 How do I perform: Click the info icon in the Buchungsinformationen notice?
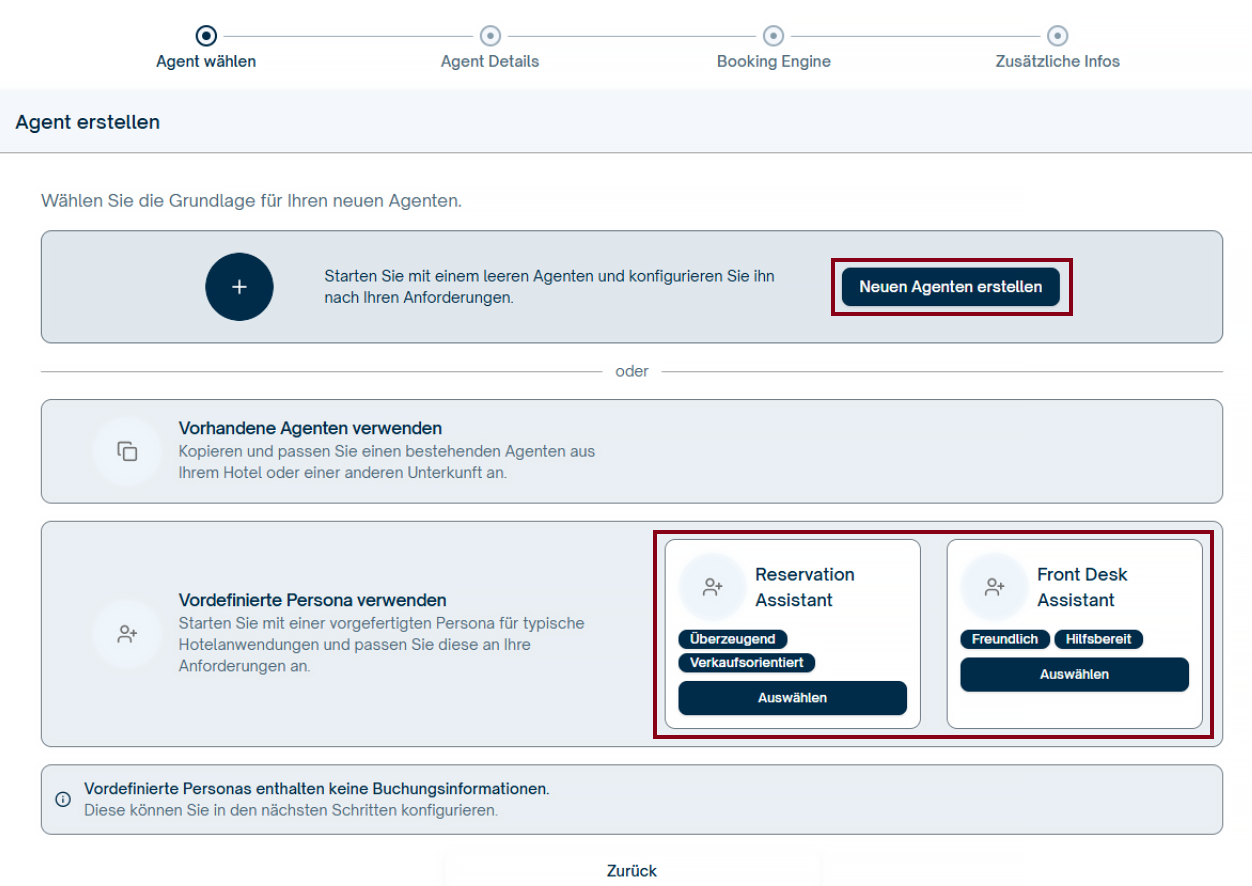tap(63, 799)
